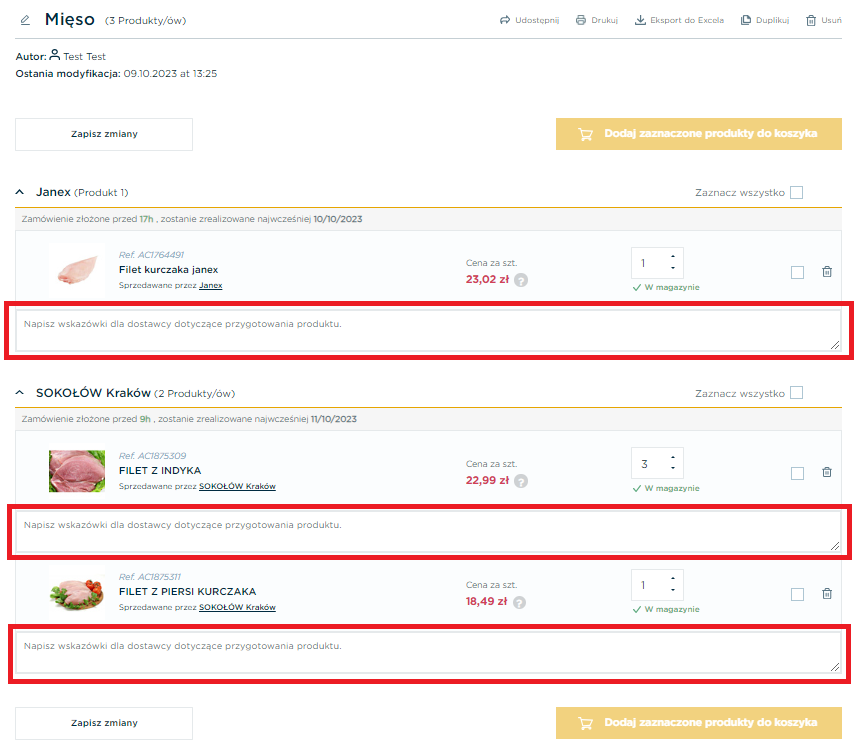
Task: Select Zaznacz wszystko for SOKOŁÓW Kraków
Action: tap(796, 393)
